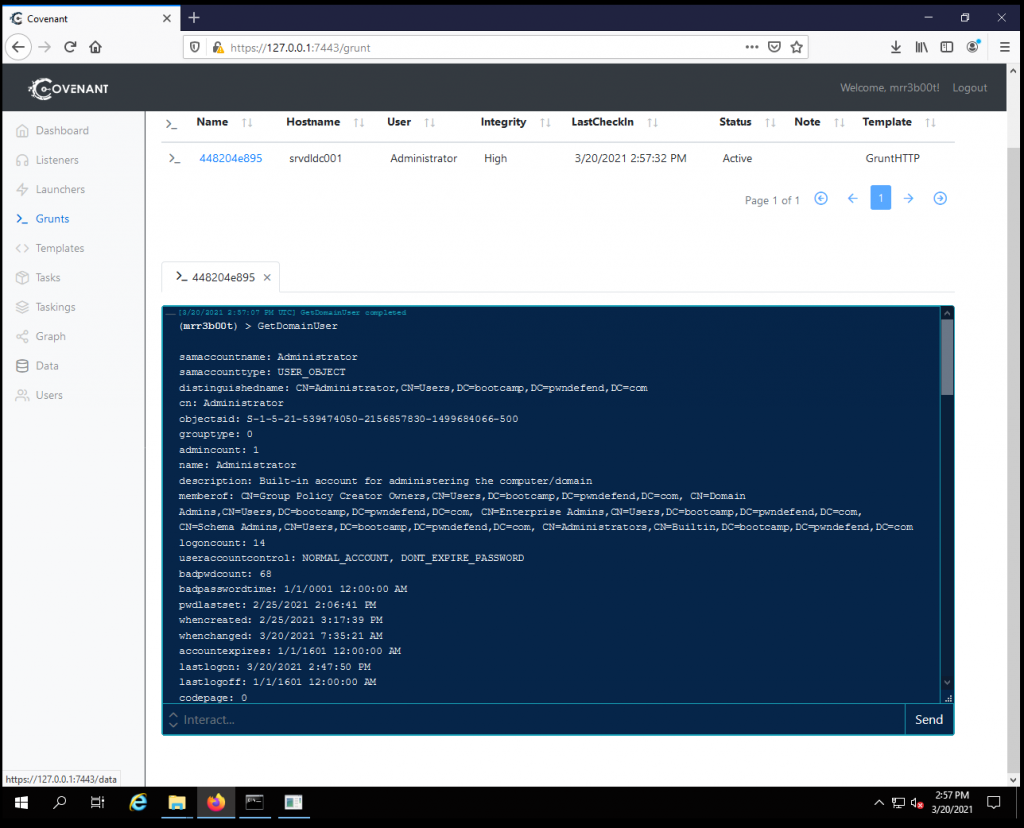This screenshot has width=1024, height=828.
Task: Open the Data section in the sidebar
Action: (x=55, y=366)
